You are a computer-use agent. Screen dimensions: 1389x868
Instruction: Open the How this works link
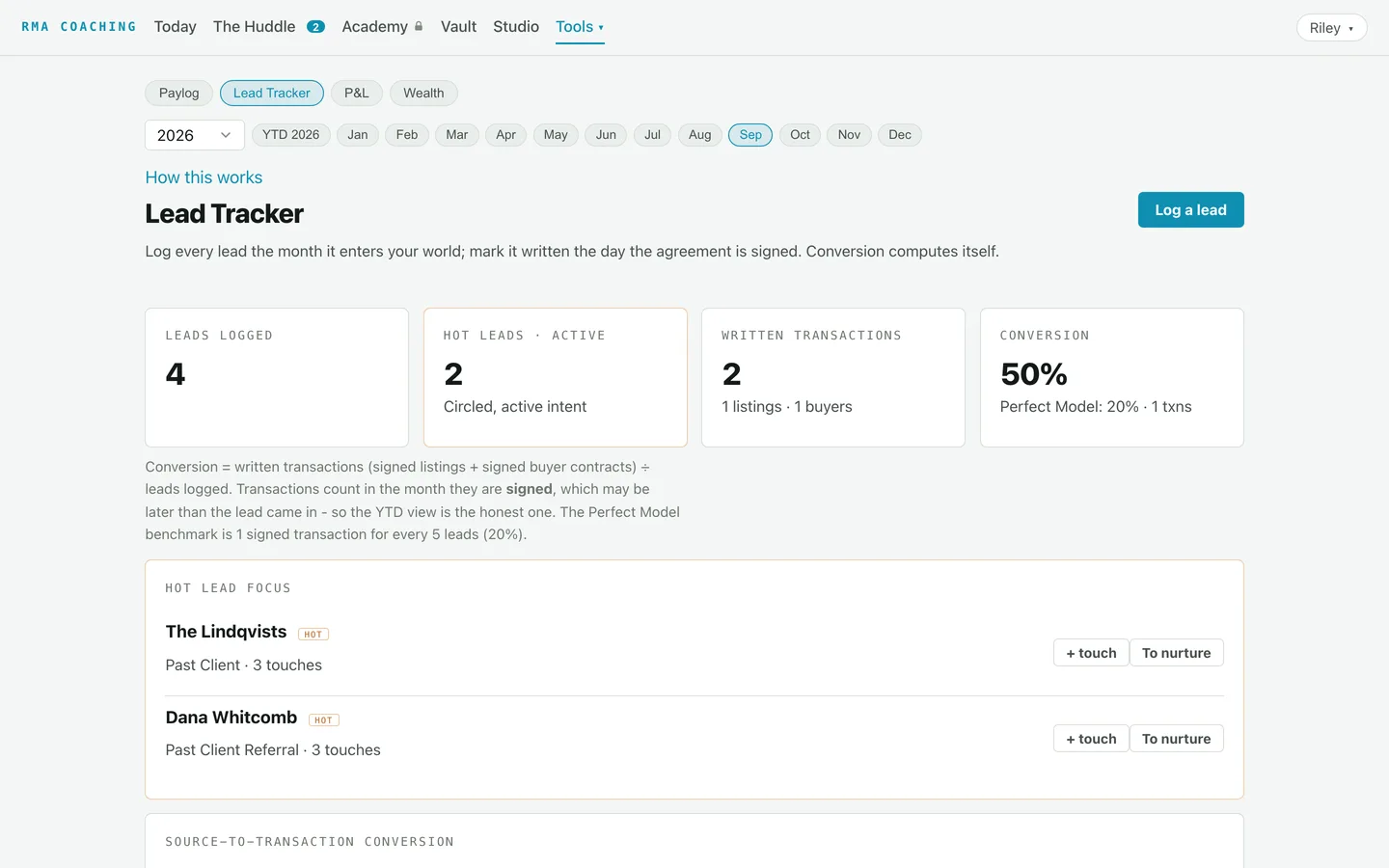click(204, 177)
